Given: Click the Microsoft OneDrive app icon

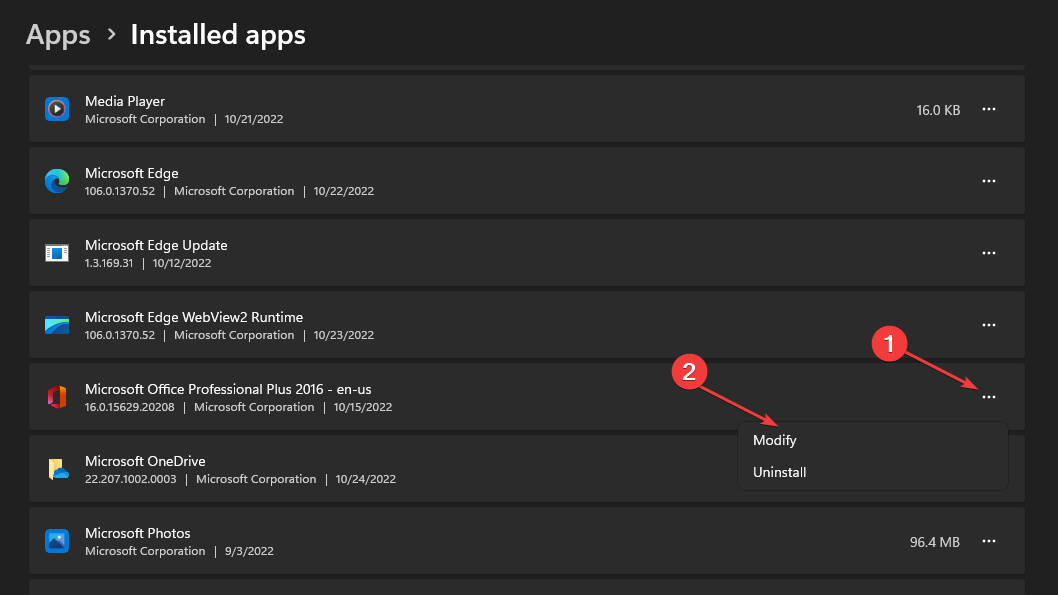Looking at the screenshot, I should (x=58, y=469).
